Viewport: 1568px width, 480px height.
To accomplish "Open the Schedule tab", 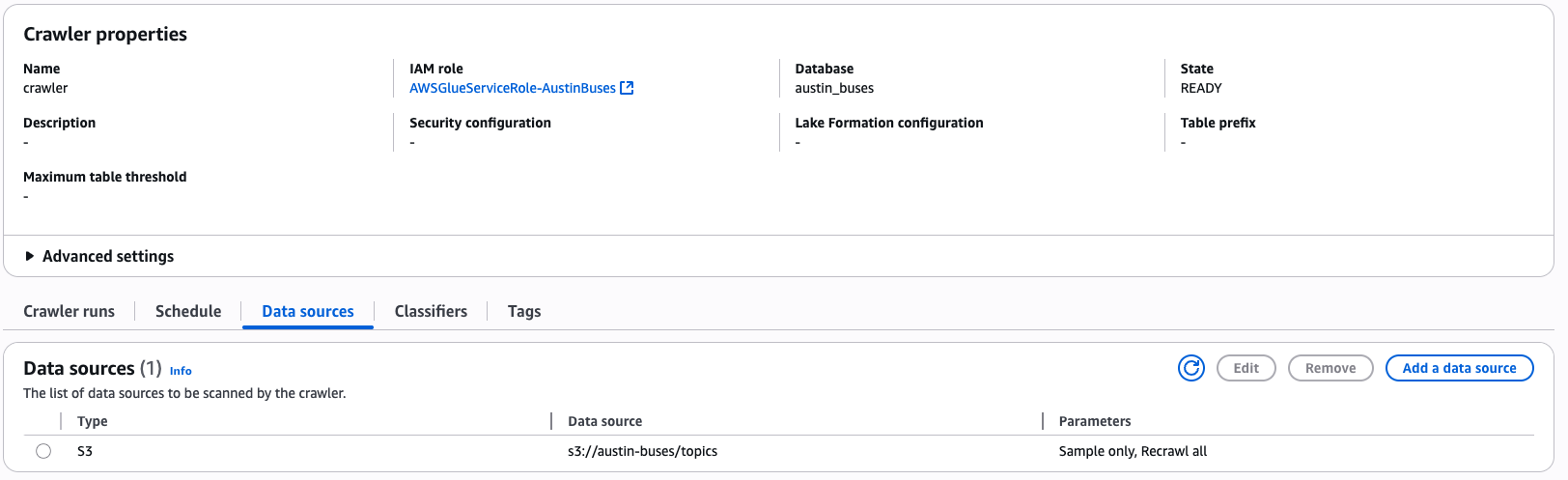I will coord(188,311).
